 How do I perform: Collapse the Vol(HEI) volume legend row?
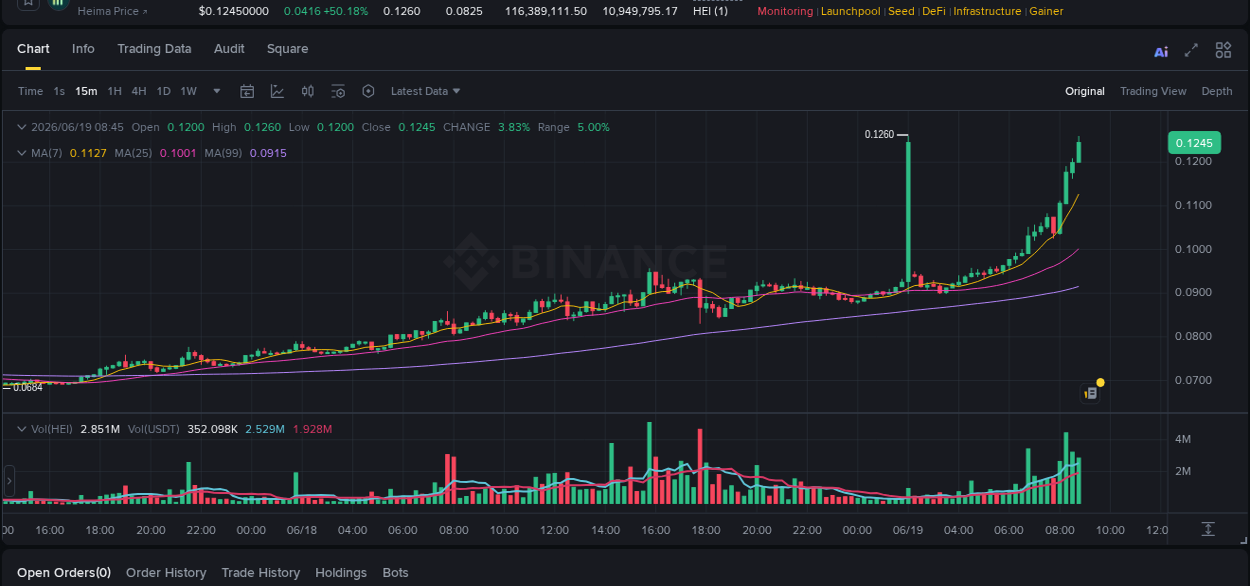pyautogui.click(x=21, y=429)
